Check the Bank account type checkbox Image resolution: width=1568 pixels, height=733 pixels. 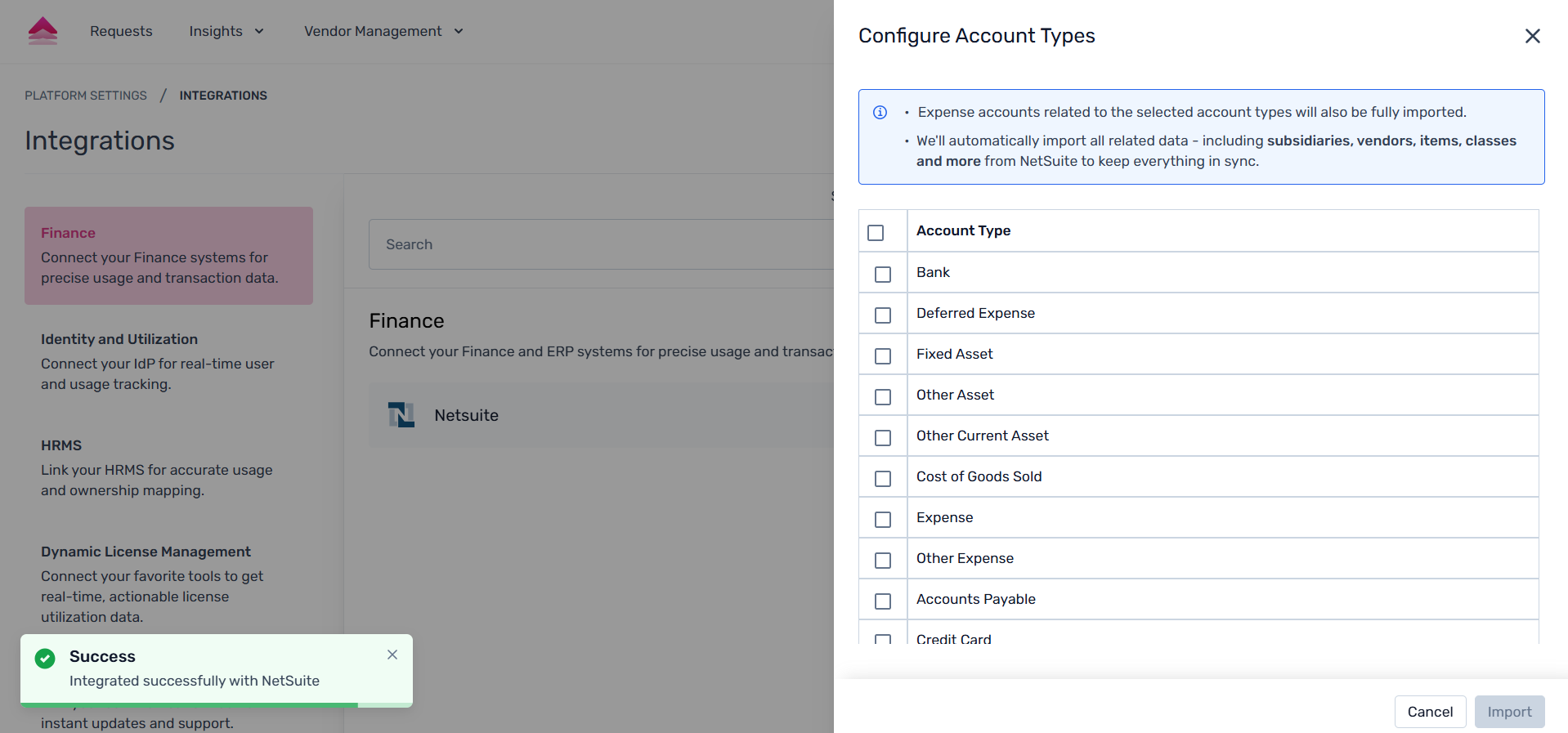point(883,275)
